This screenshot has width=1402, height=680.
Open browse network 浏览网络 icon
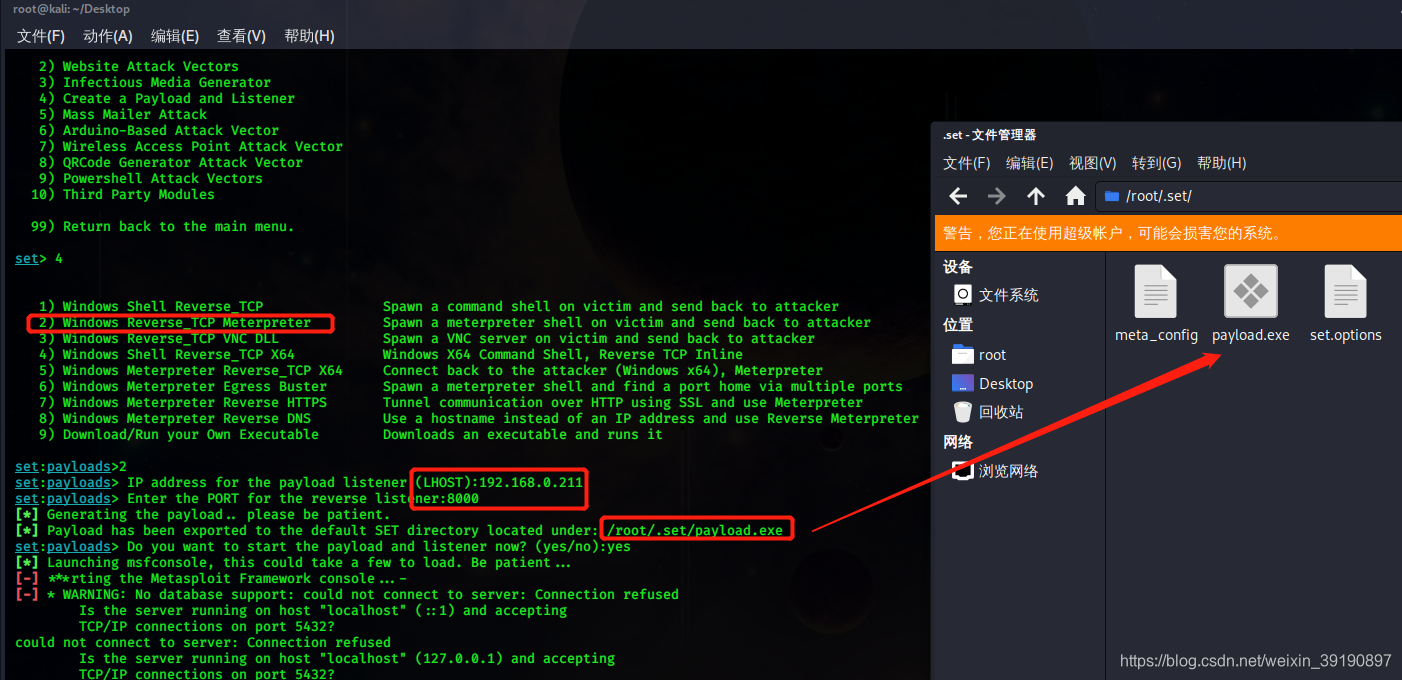point(962,470)
